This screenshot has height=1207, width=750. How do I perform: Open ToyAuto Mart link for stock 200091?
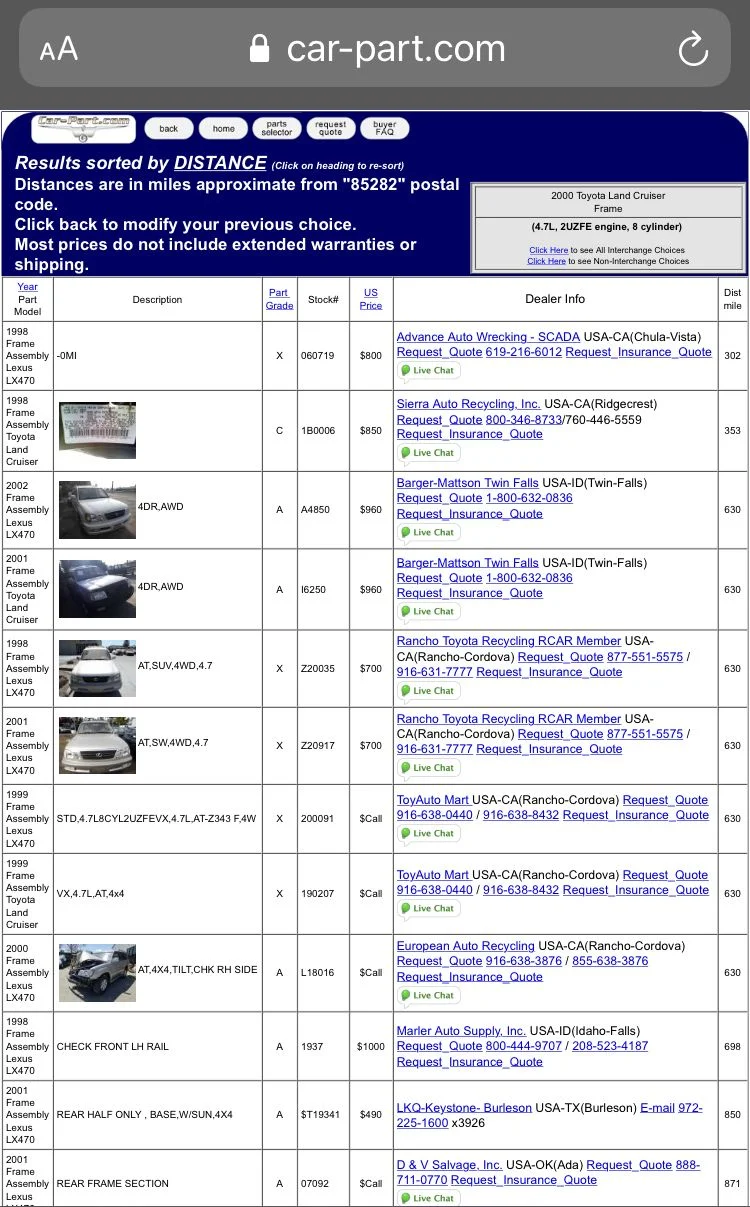coord(433,800)
